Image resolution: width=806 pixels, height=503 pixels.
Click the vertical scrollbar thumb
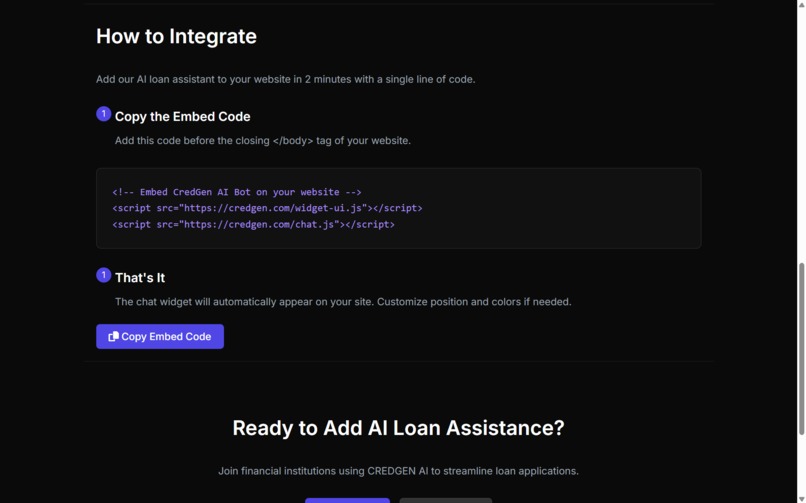(801, 349)
